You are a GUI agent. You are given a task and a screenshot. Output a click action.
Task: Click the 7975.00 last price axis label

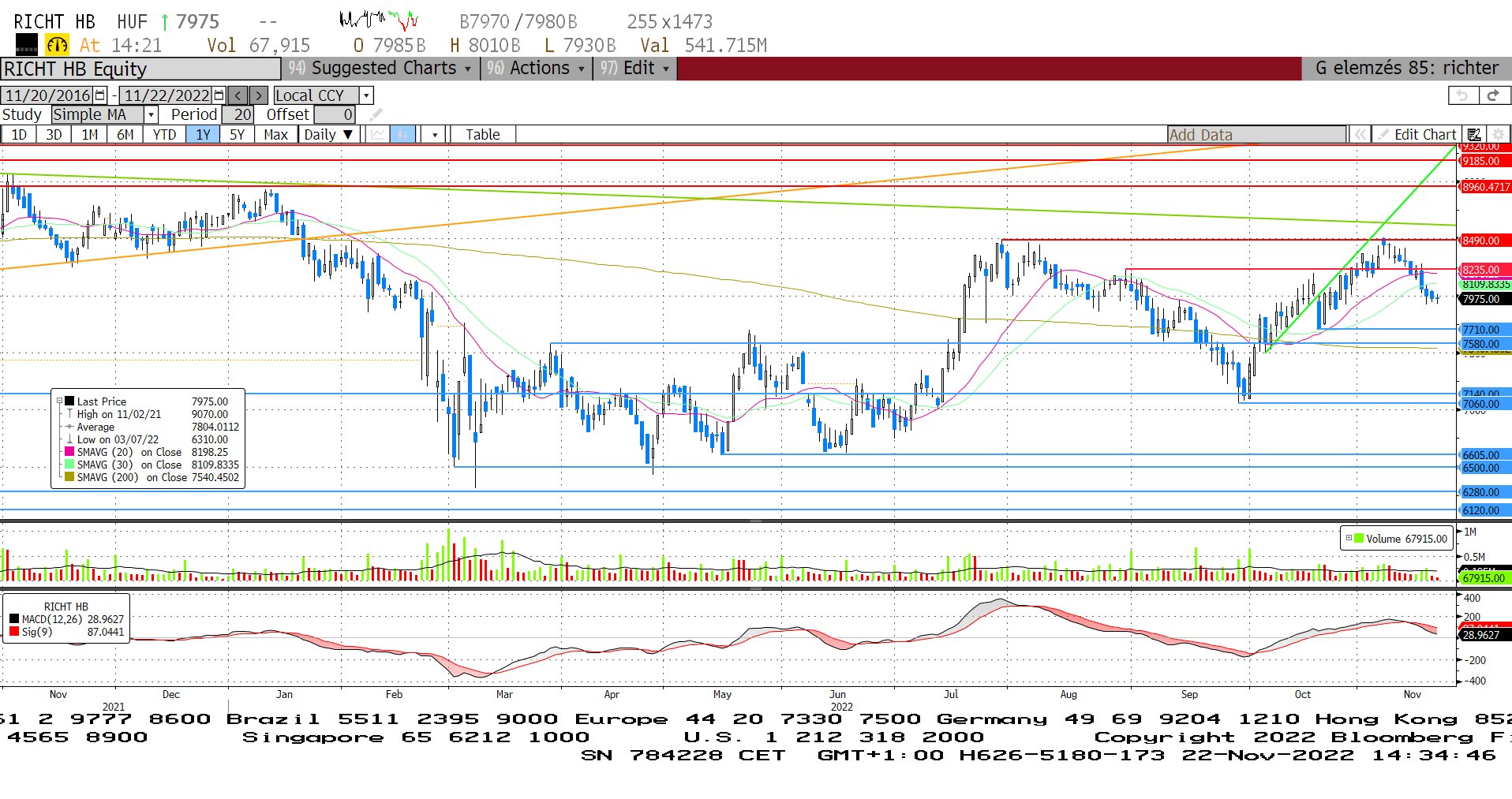tap(1484, 299)
